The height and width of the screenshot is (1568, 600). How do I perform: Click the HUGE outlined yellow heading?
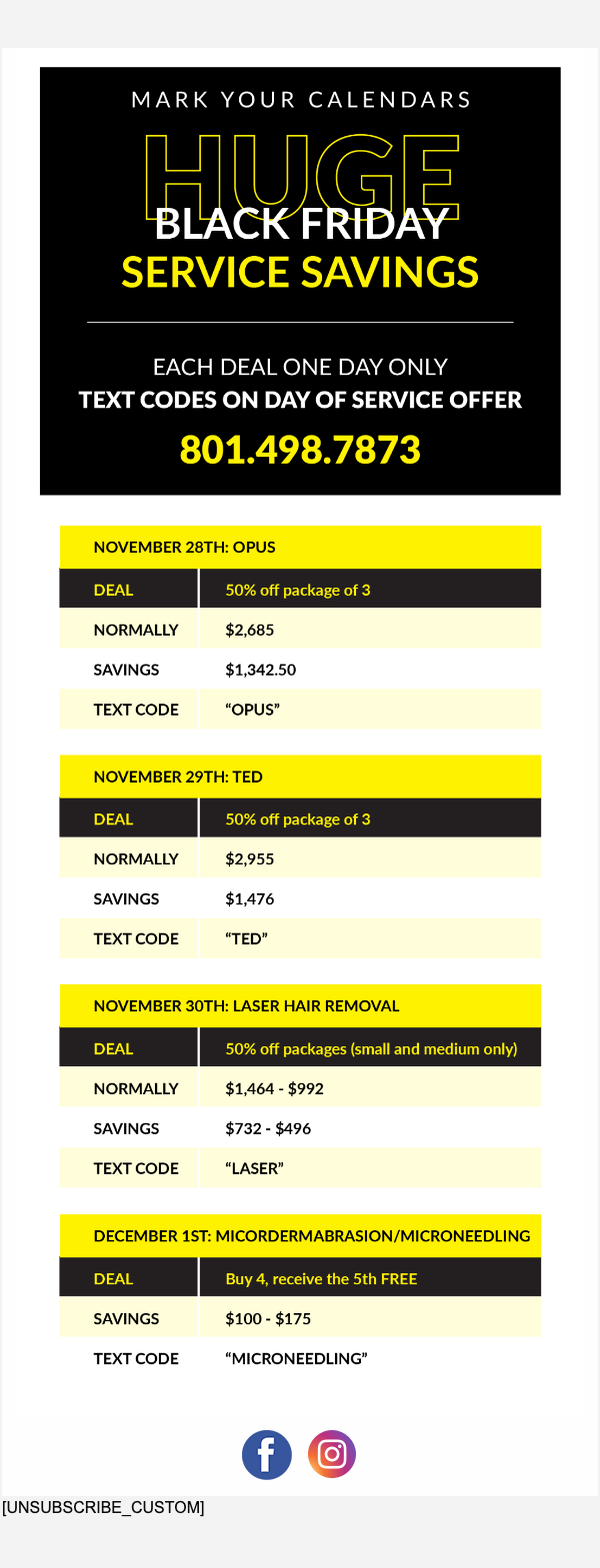[x=301, y=175]
